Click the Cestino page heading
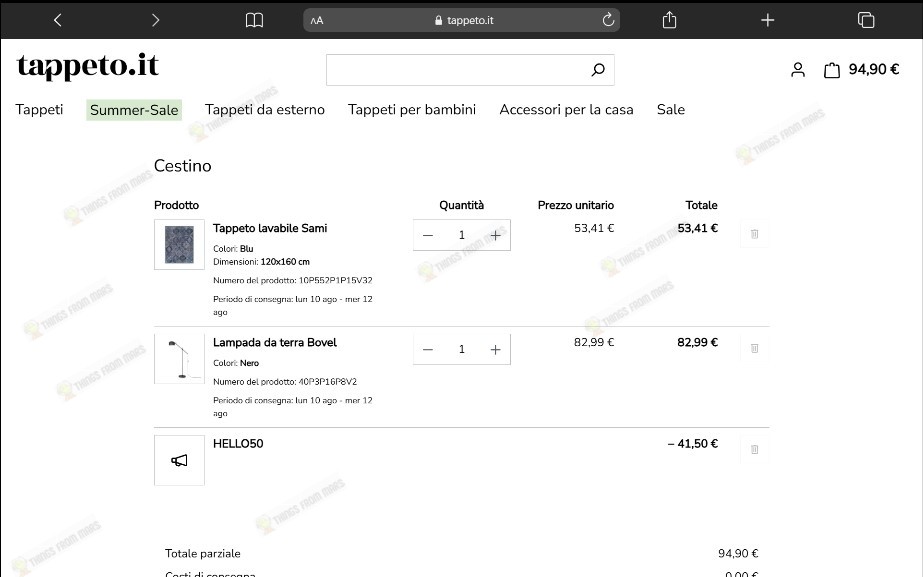This screenshot has height=577, width=923. [x=182, y=166]
